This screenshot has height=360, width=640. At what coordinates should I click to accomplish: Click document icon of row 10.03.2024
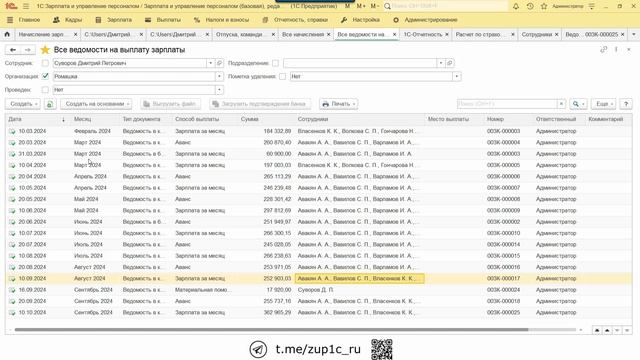[12, 131]
